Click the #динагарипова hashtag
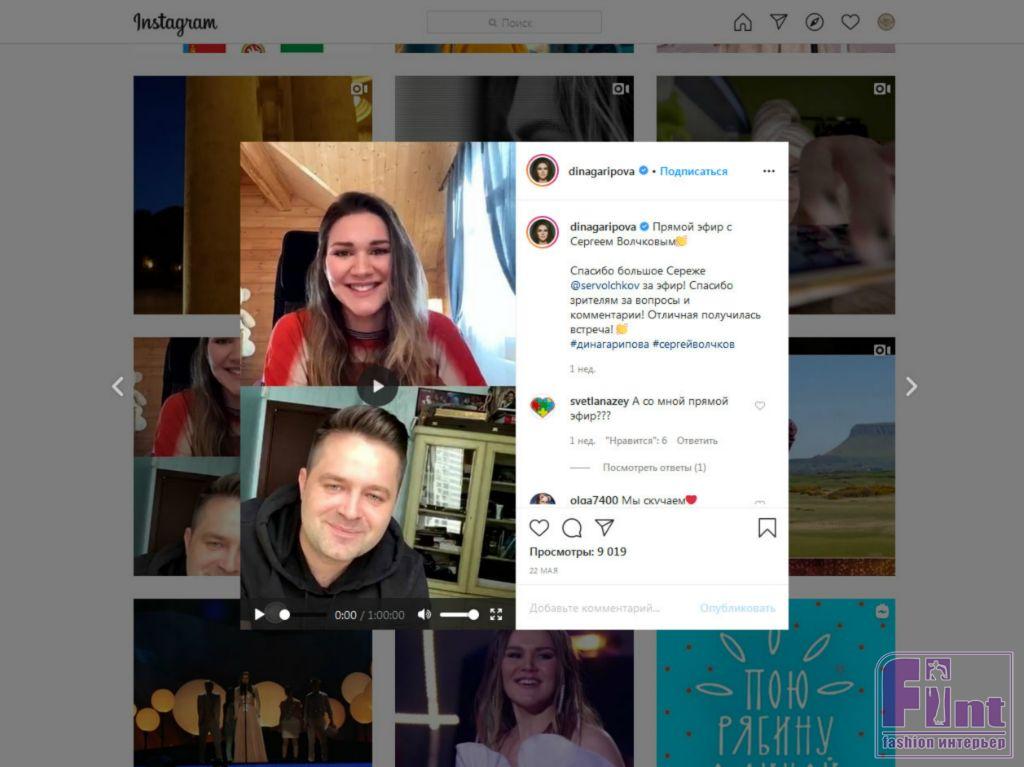 (x=608, y=344)
